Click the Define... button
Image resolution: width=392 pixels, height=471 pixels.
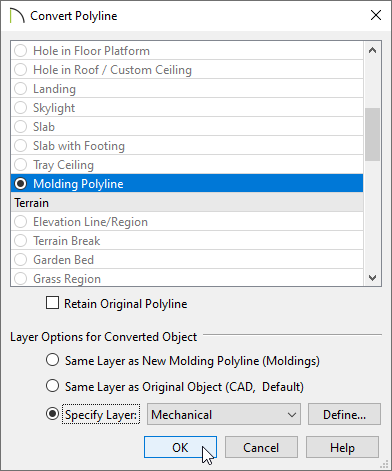tap(344, 414)
